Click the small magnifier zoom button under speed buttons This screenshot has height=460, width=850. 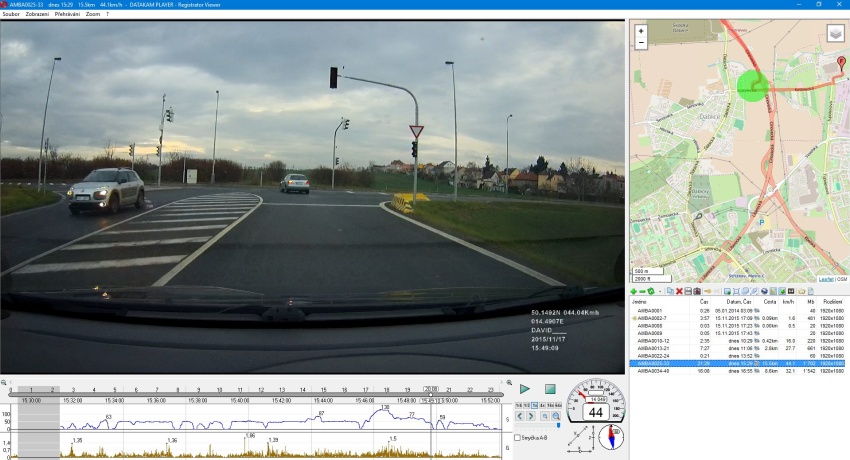(545, 416)
